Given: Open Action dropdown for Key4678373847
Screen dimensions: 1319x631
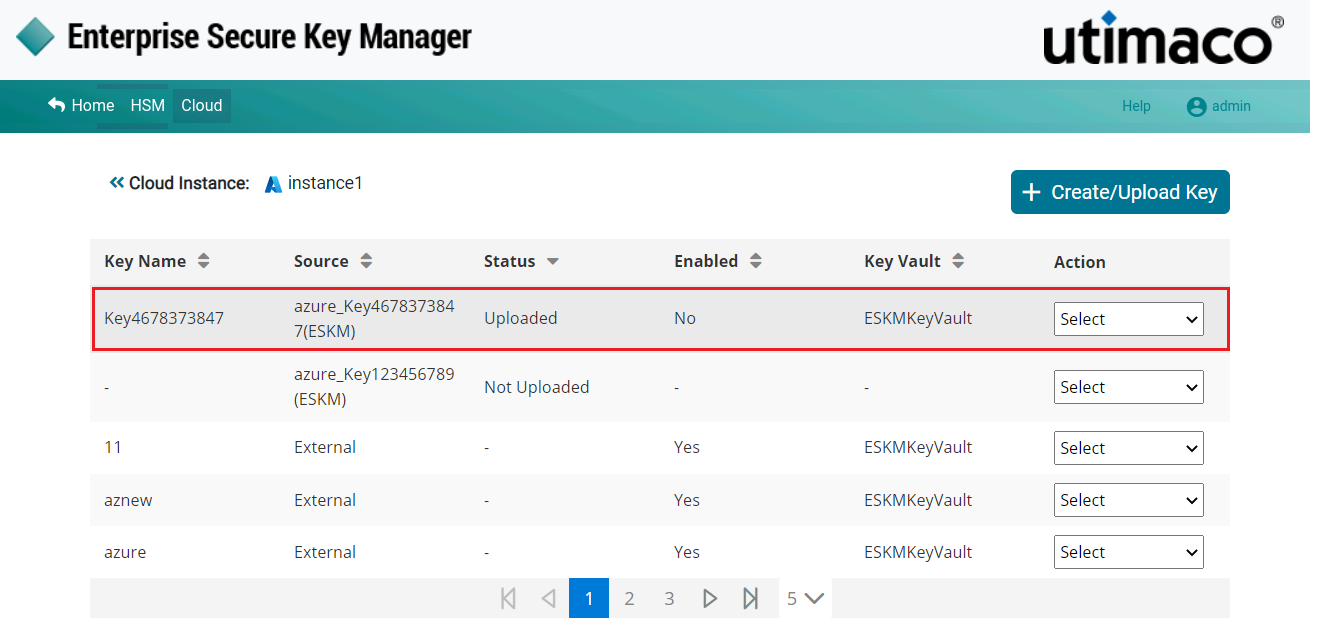Looking at the screenshot, I should [x=1129, y=319].
